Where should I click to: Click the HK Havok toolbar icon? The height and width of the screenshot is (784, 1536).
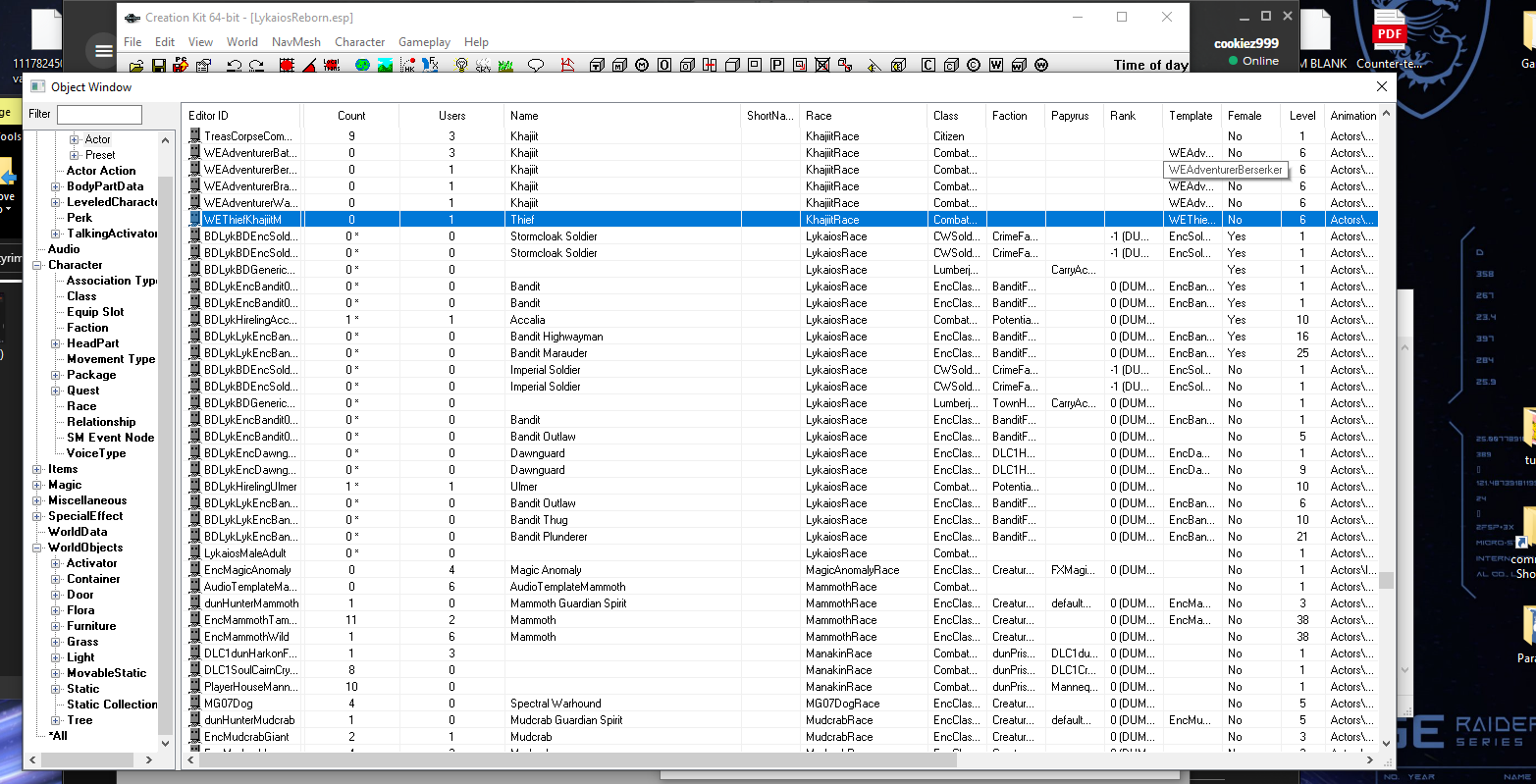tap(408, 66)
